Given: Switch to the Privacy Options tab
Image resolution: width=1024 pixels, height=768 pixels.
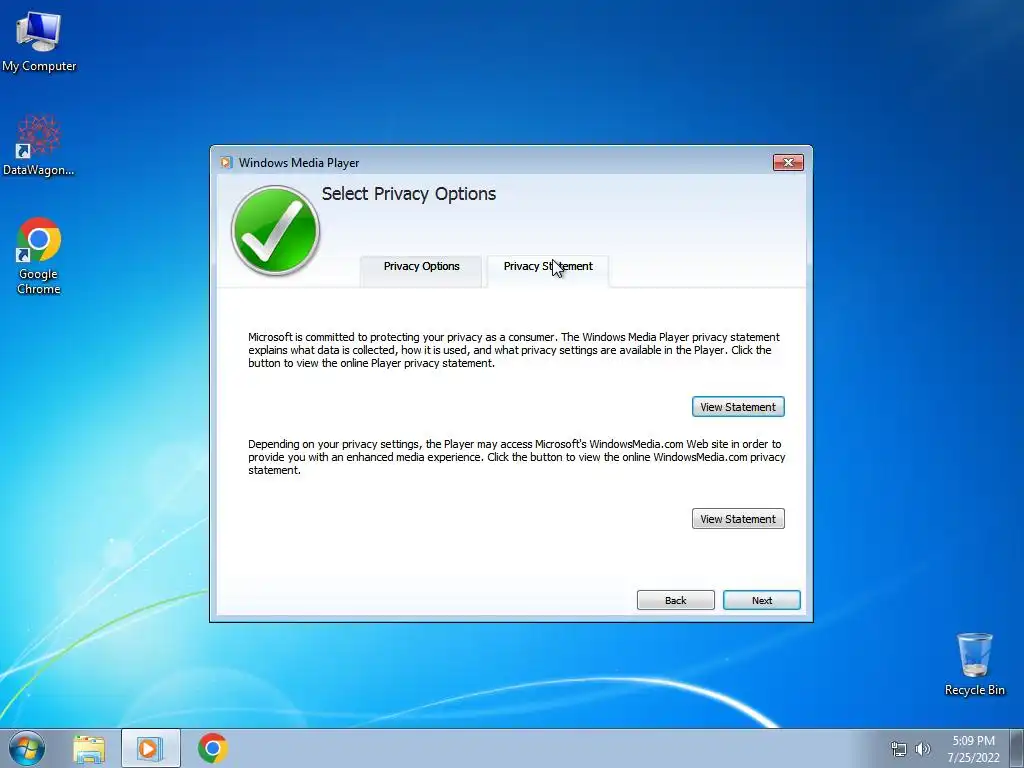Looking at the screenshot, I should 421,270.
